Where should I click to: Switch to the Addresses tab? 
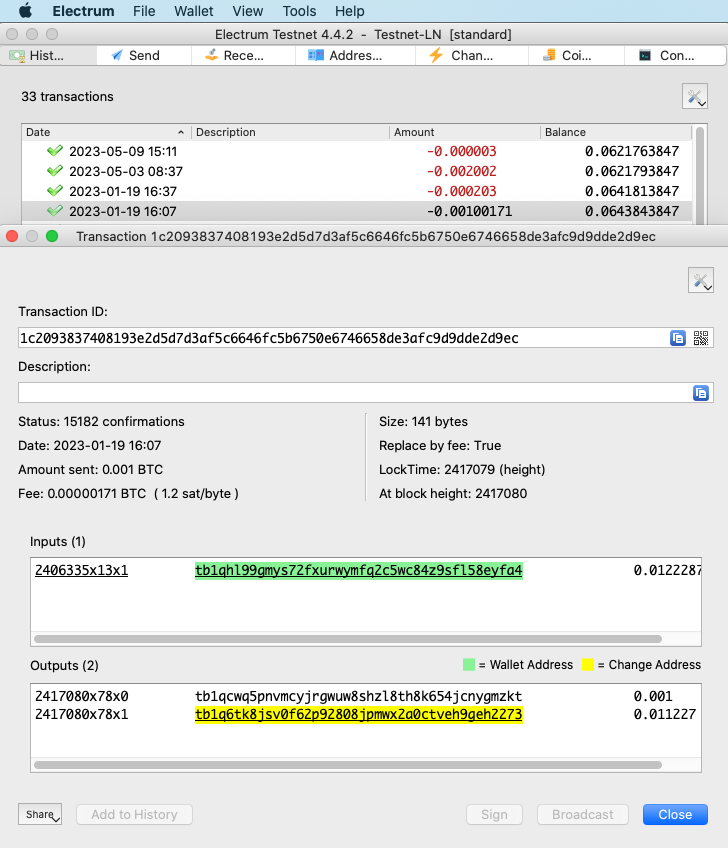tap(355, 56)
